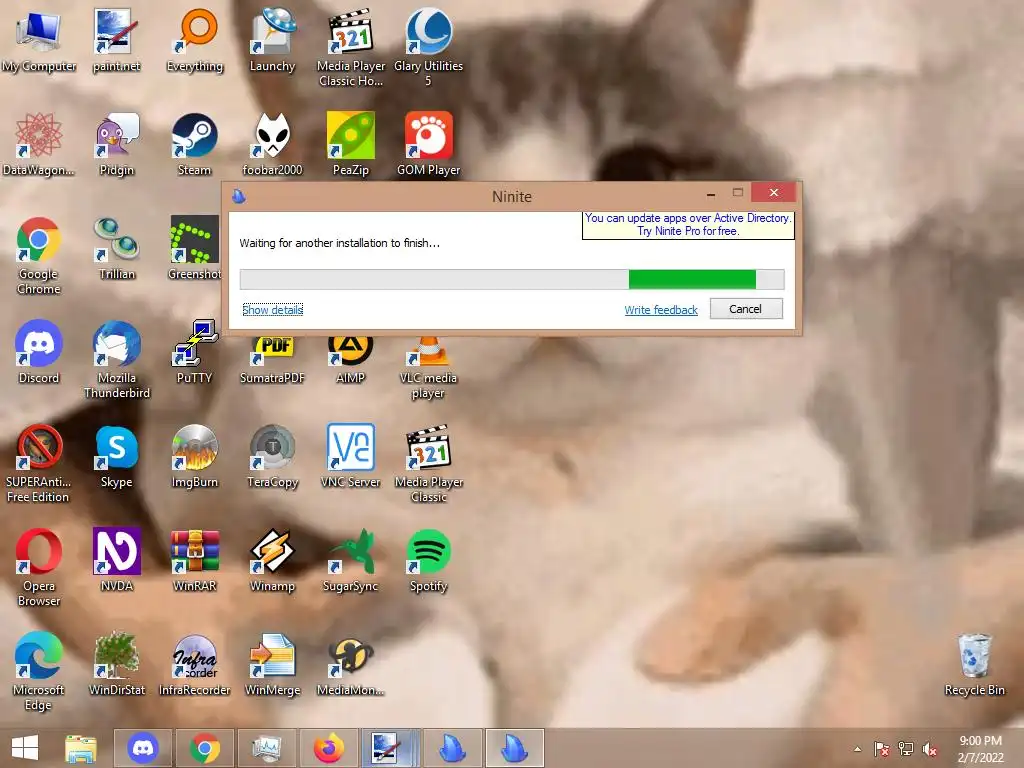Select the Everything search shortcut
This screenshot has width=1024, height=768.
click(x=195, y=39)
